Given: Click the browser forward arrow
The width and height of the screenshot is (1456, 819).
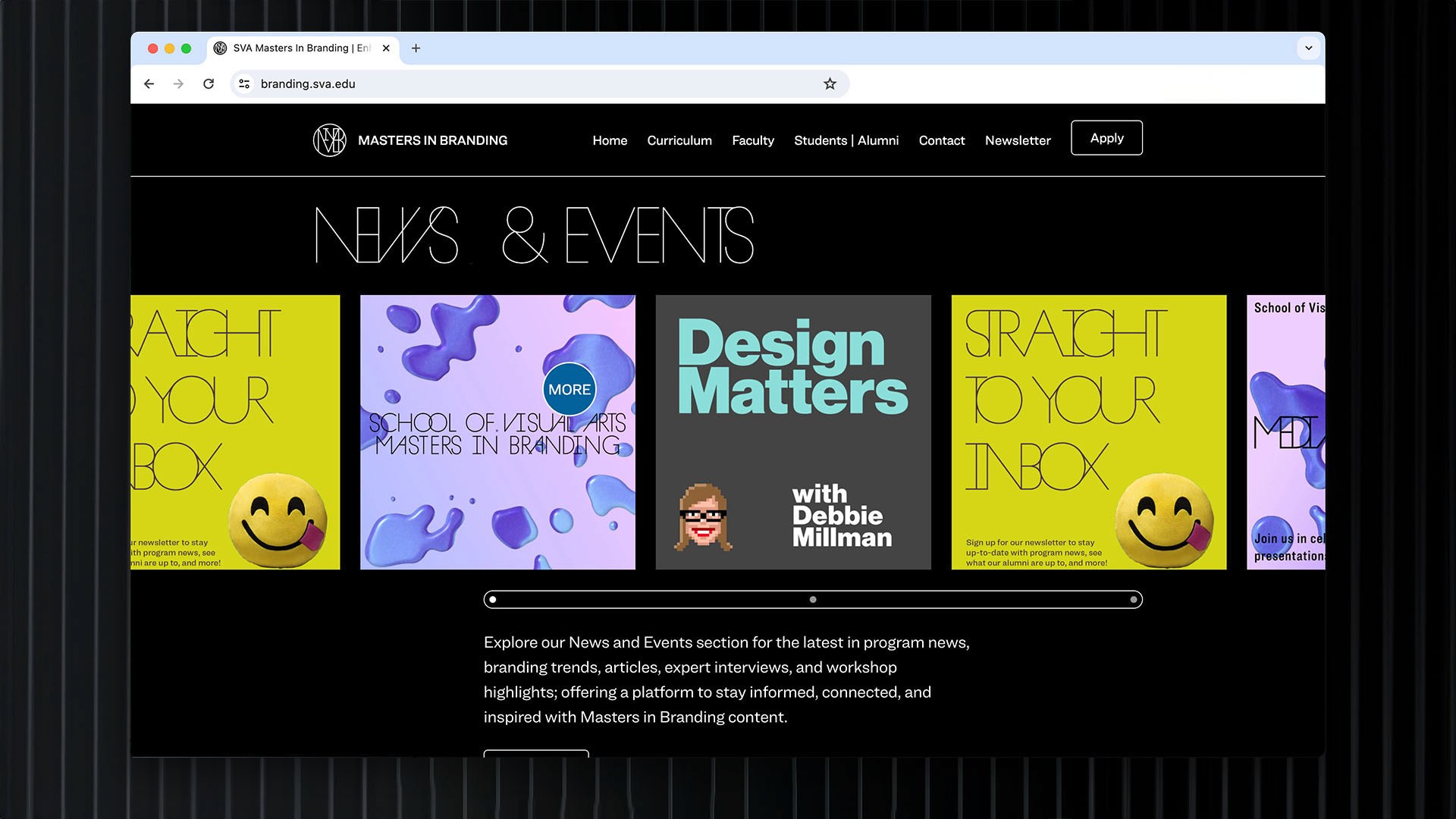Looking at the screenshot, I should [x=178, y=84].
